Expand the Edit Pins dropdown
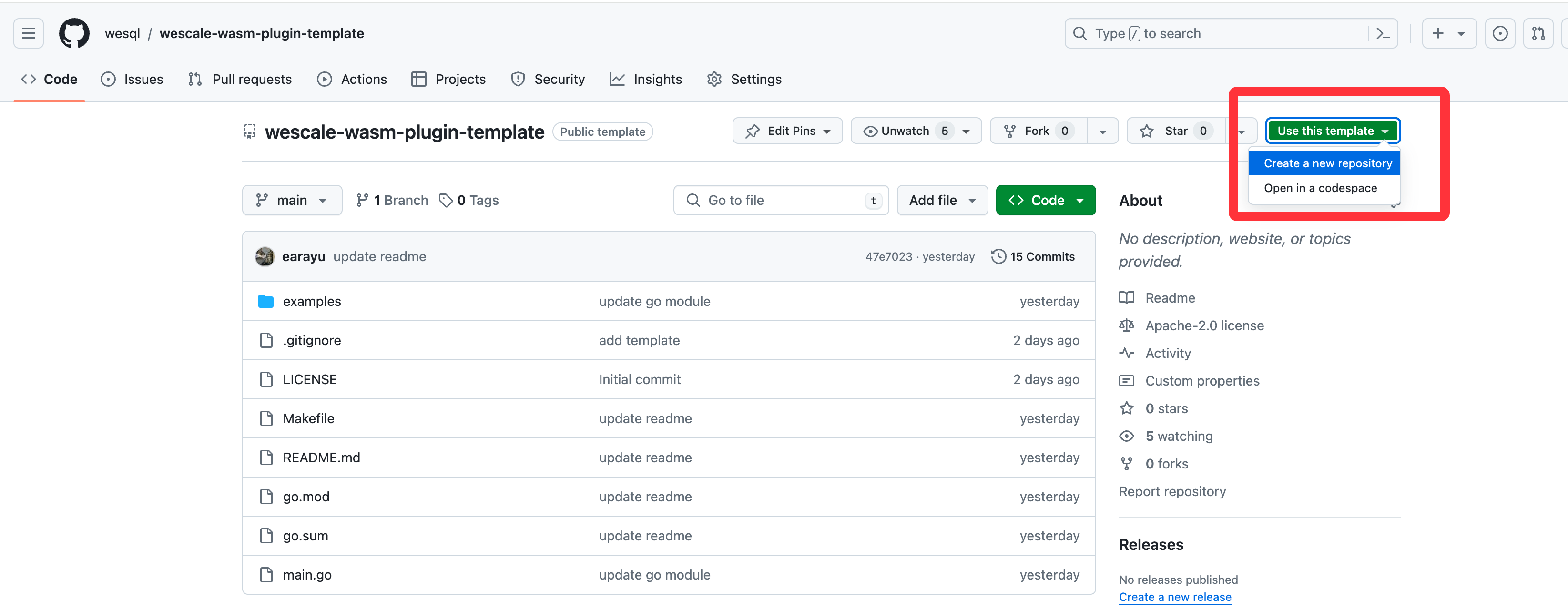 (x=788, y=131)
